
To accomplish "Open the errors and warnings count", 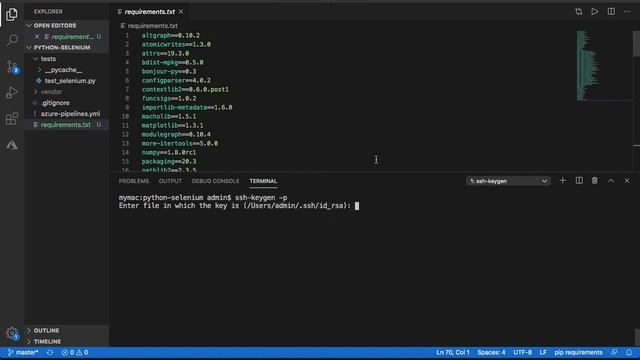I will pyautogui.click(x=75, y=352).
